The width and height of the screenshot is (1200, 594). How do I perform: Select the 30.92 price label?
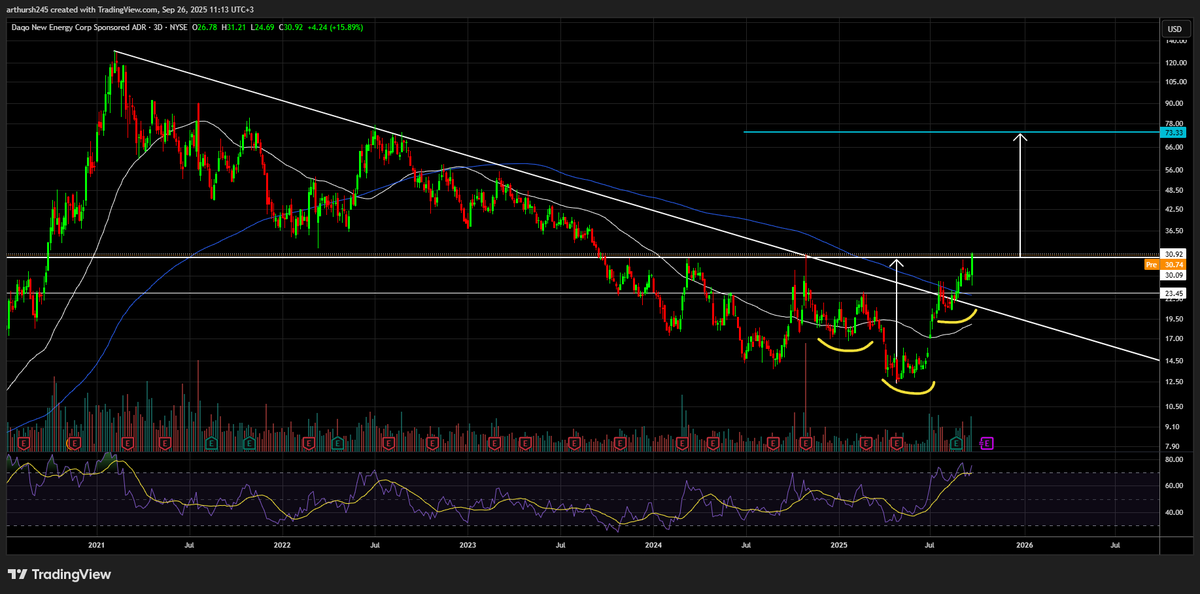[x=1173, y=254]
